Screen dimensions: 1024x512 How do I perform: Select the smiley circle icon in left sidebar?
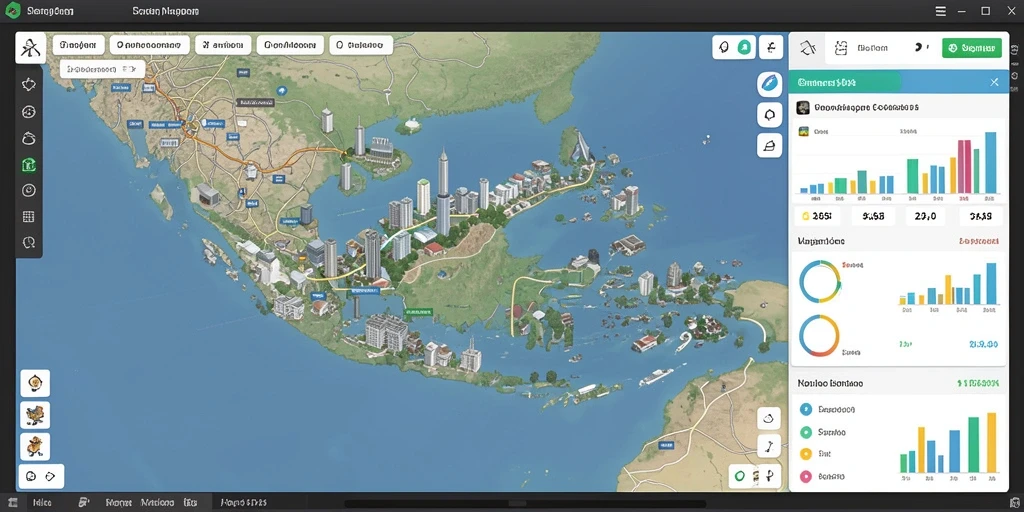point(29,112)
